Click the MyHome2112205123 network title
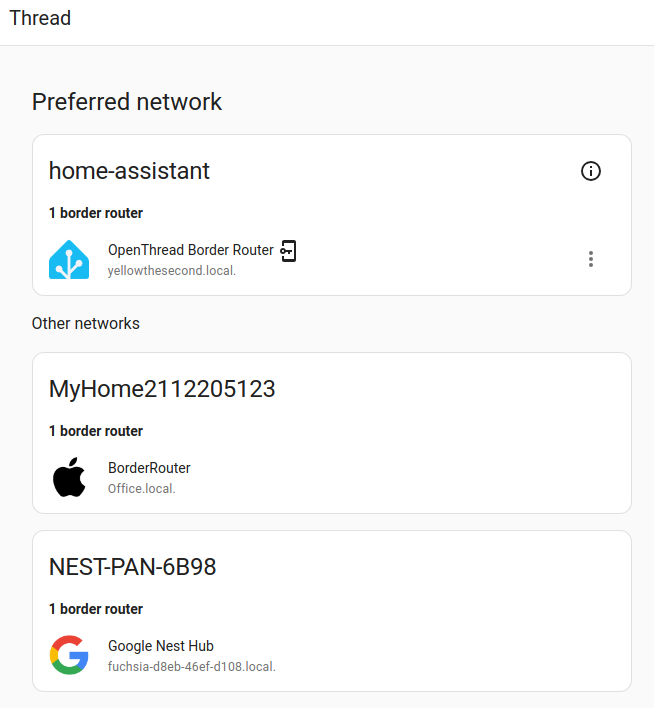 [162, 389]
